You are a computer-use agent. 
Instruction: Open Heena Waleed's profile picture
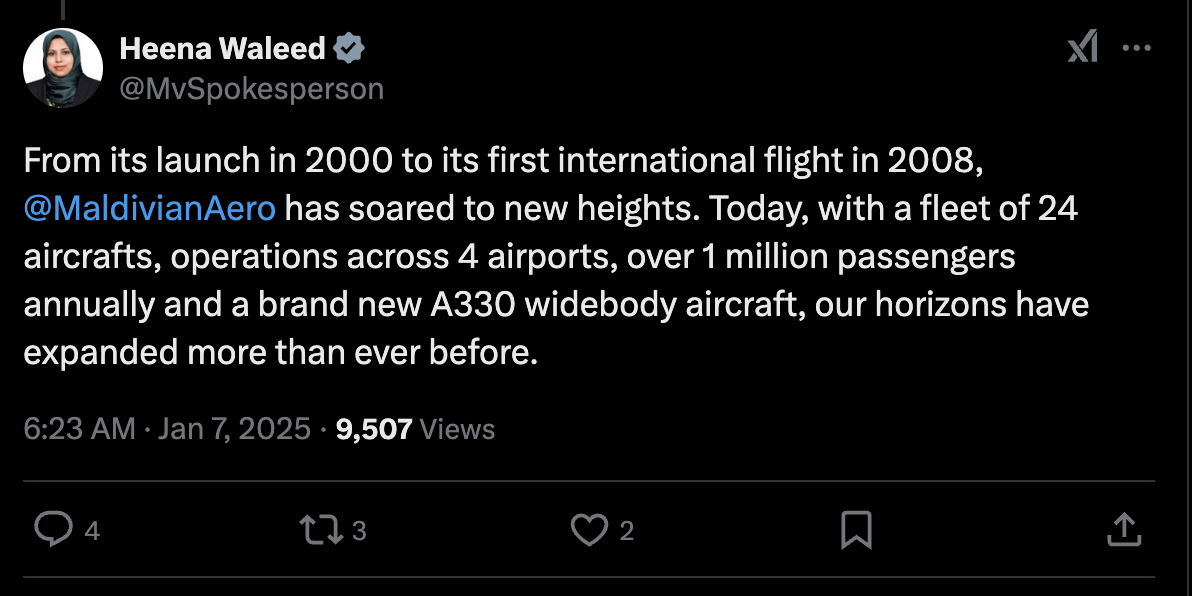[x=62, y=67]
